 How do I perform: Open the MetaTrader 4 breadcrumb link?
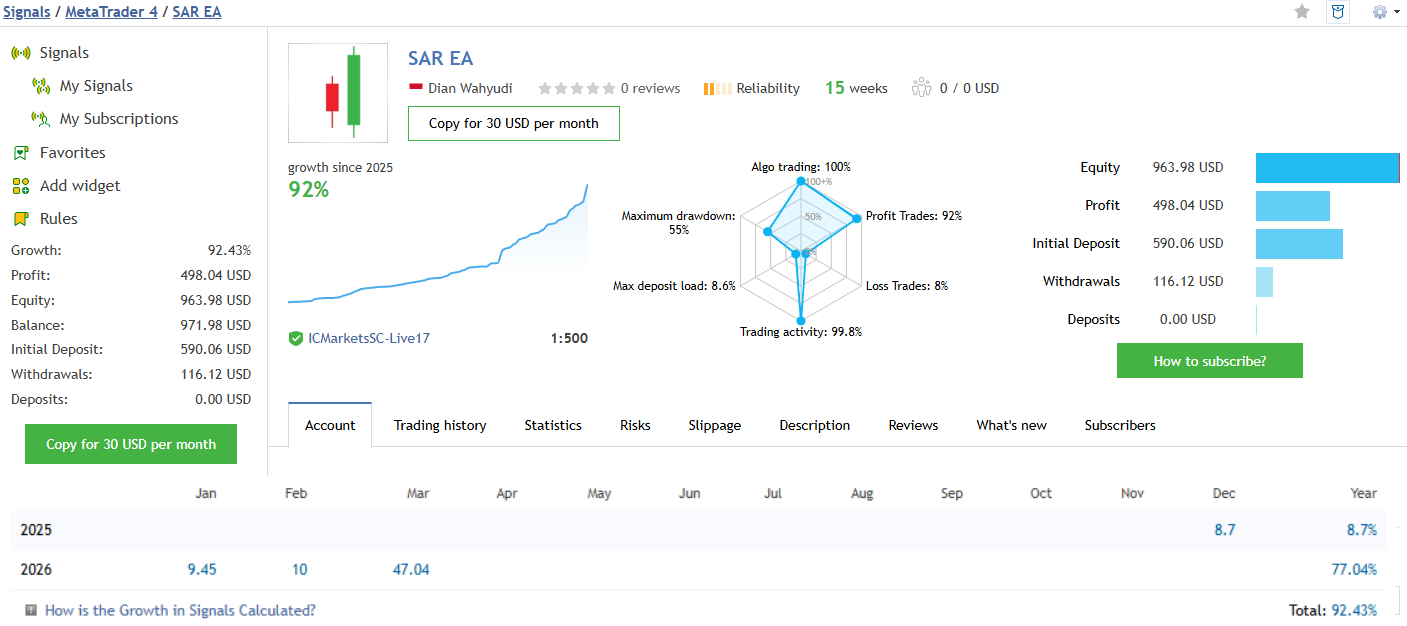pos(110,12)
